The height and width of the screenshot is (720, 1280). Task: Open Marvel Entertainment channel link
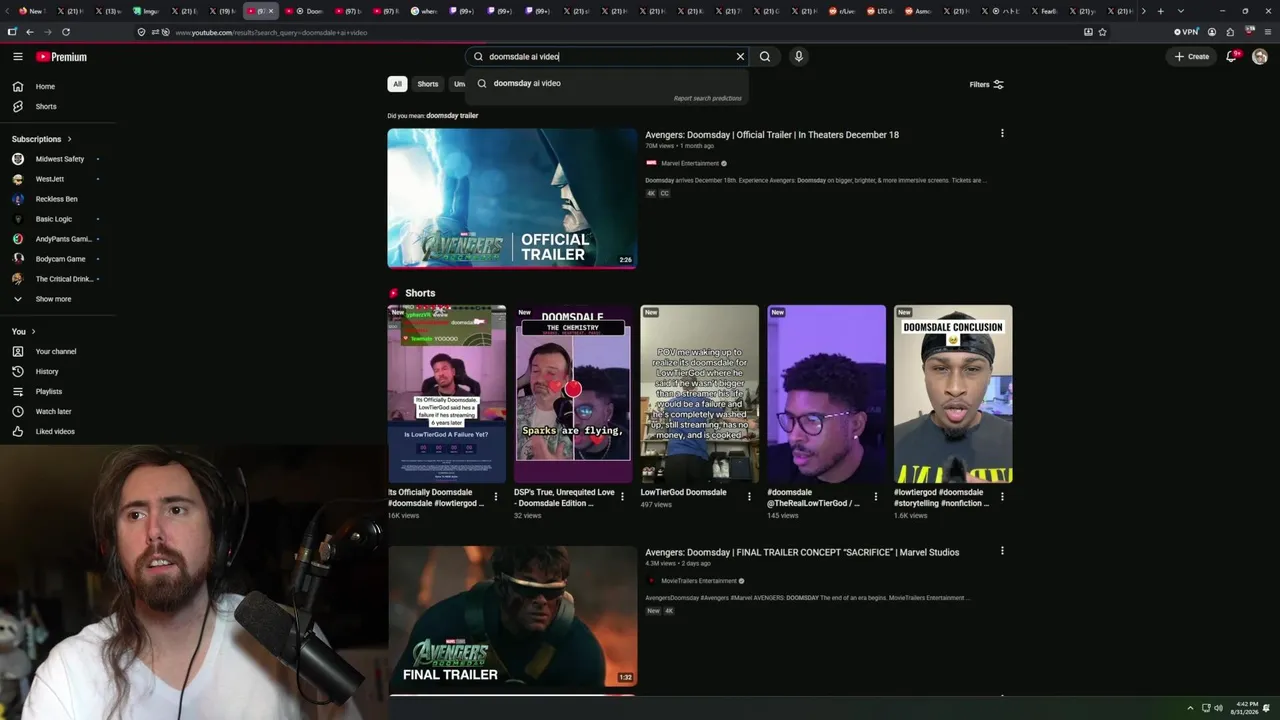690,163
